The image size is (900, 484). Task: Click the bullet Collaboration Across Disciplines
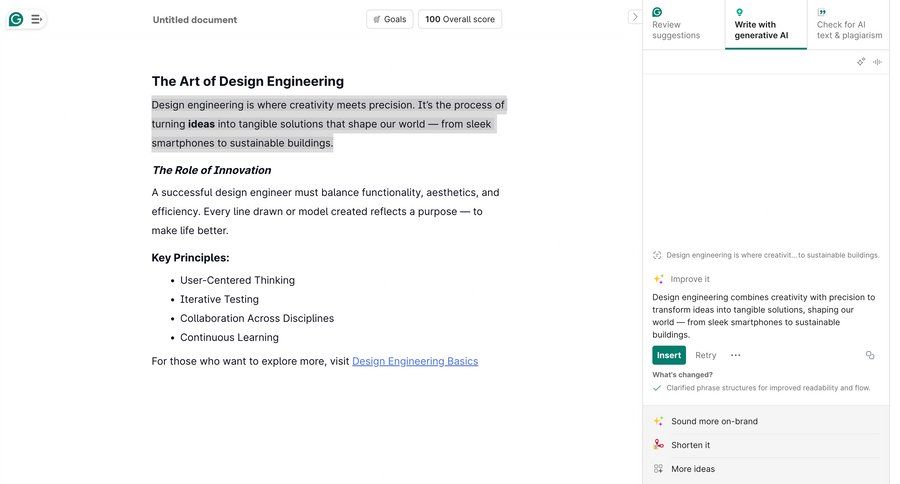[x=257, y=318]
